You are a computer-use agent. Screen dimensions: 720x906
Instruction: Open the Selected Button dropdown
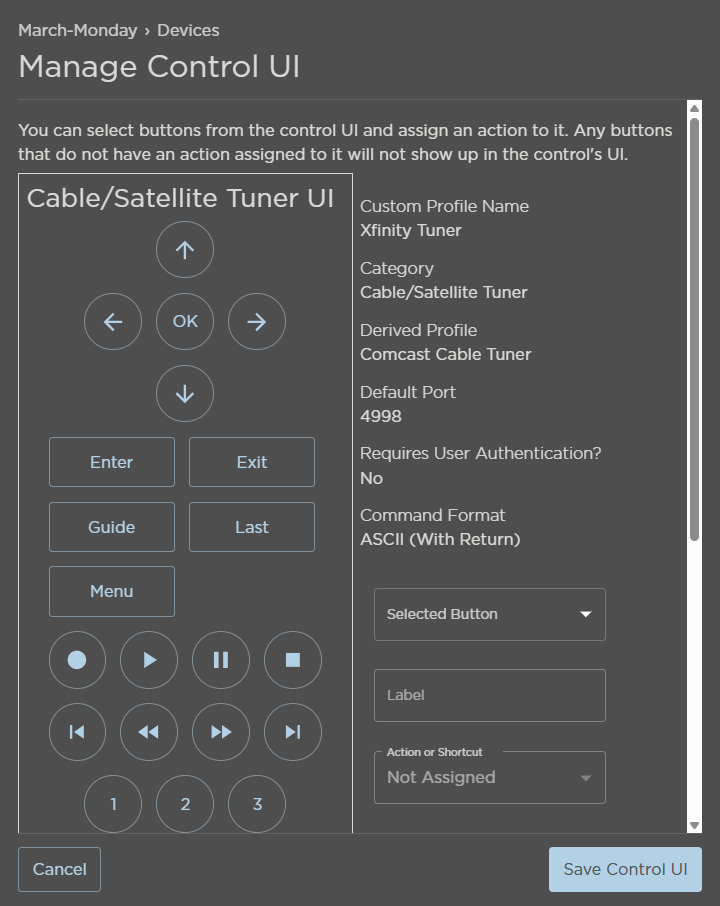[489, 614]
